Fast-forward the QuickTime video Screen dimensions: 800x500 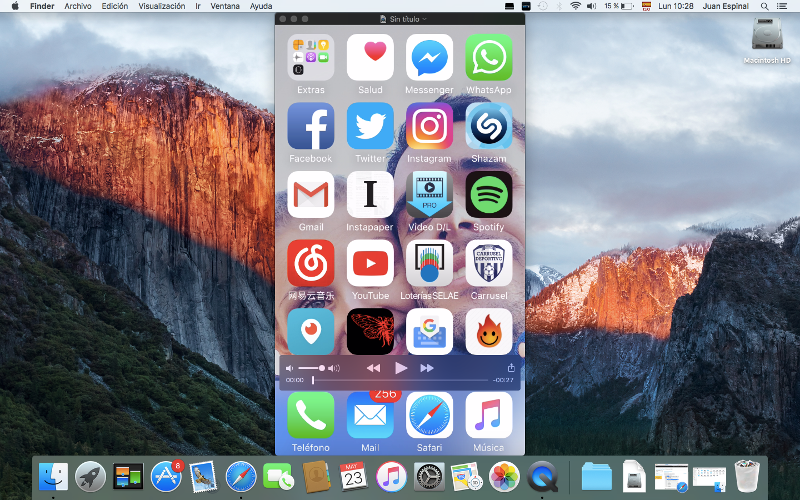[427, 368]
